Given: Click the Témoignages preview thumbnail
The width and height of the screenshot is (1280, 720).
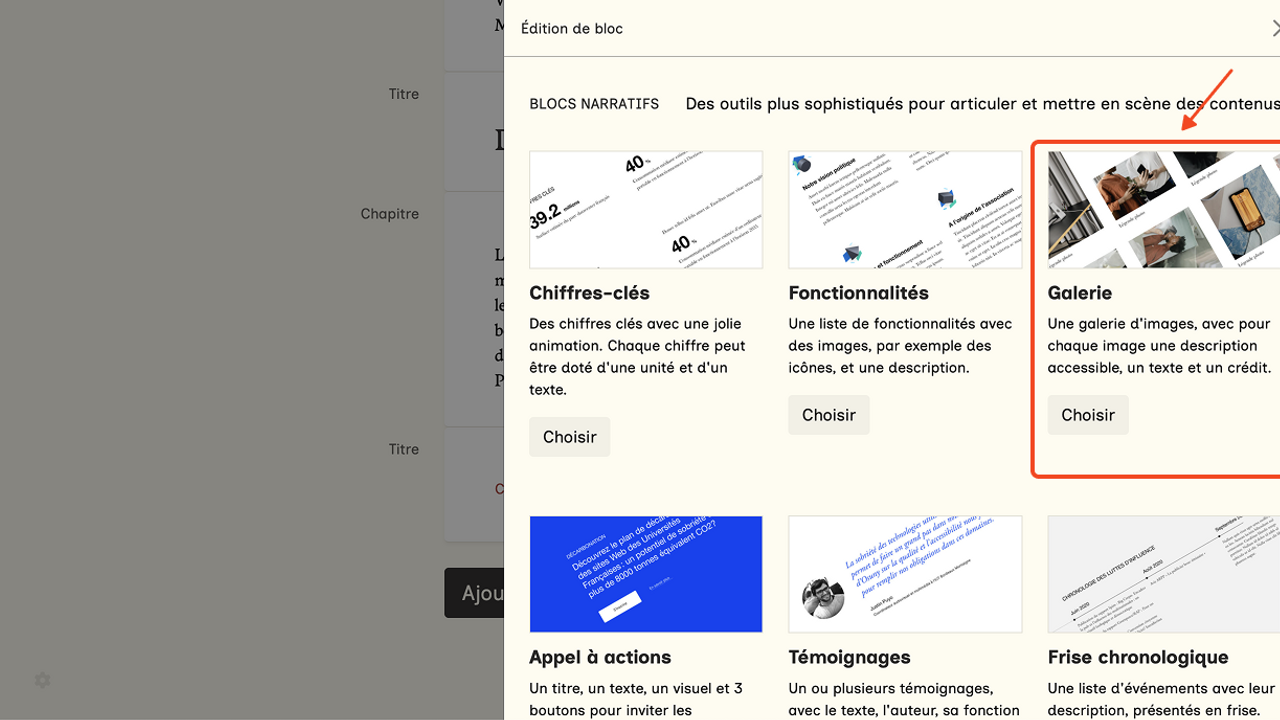Looking at the screenshot, I should (905, 574).
